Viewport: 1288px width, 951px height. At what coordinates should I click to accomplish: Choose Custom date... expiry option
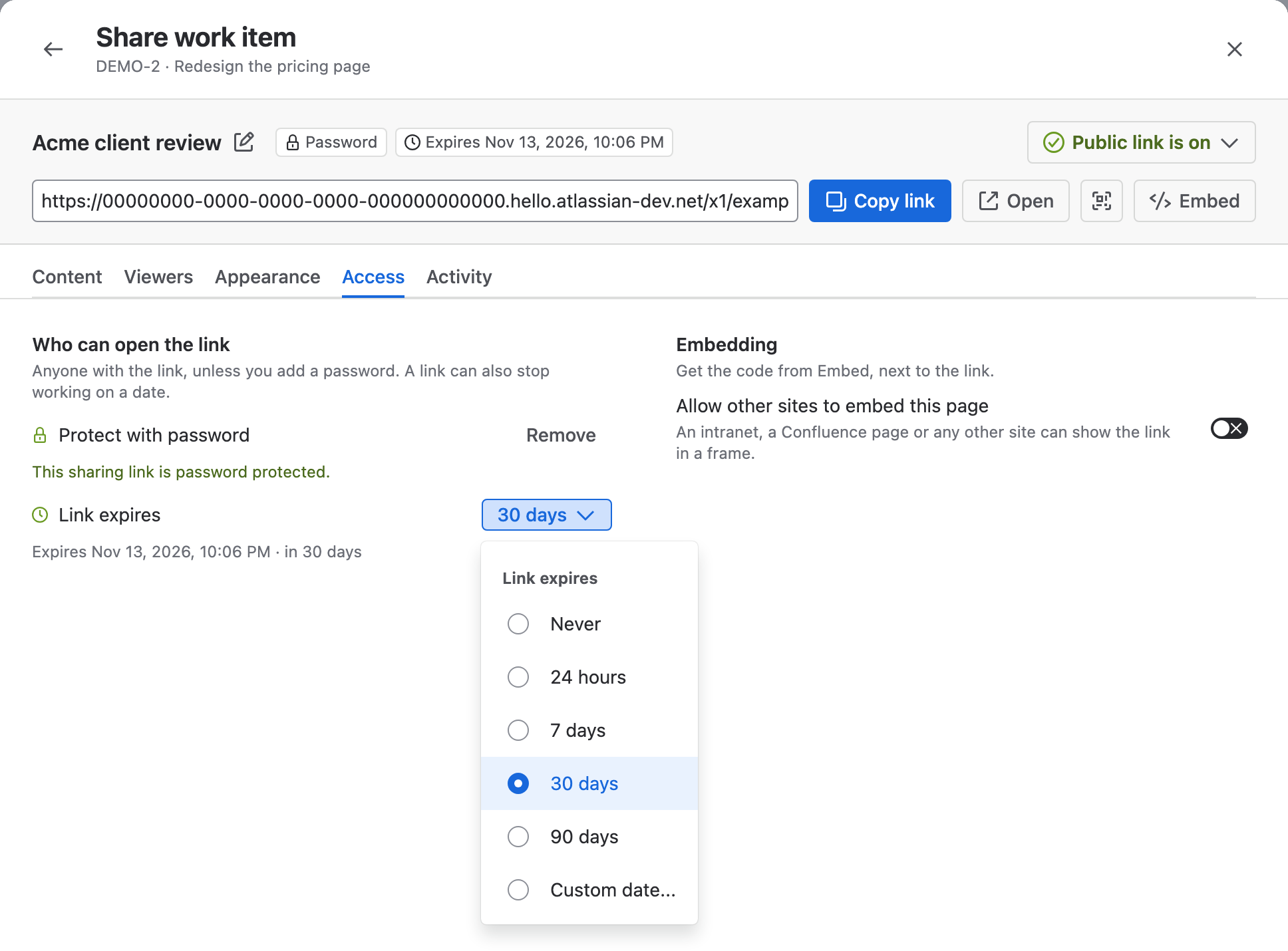[x=589, y=890]
